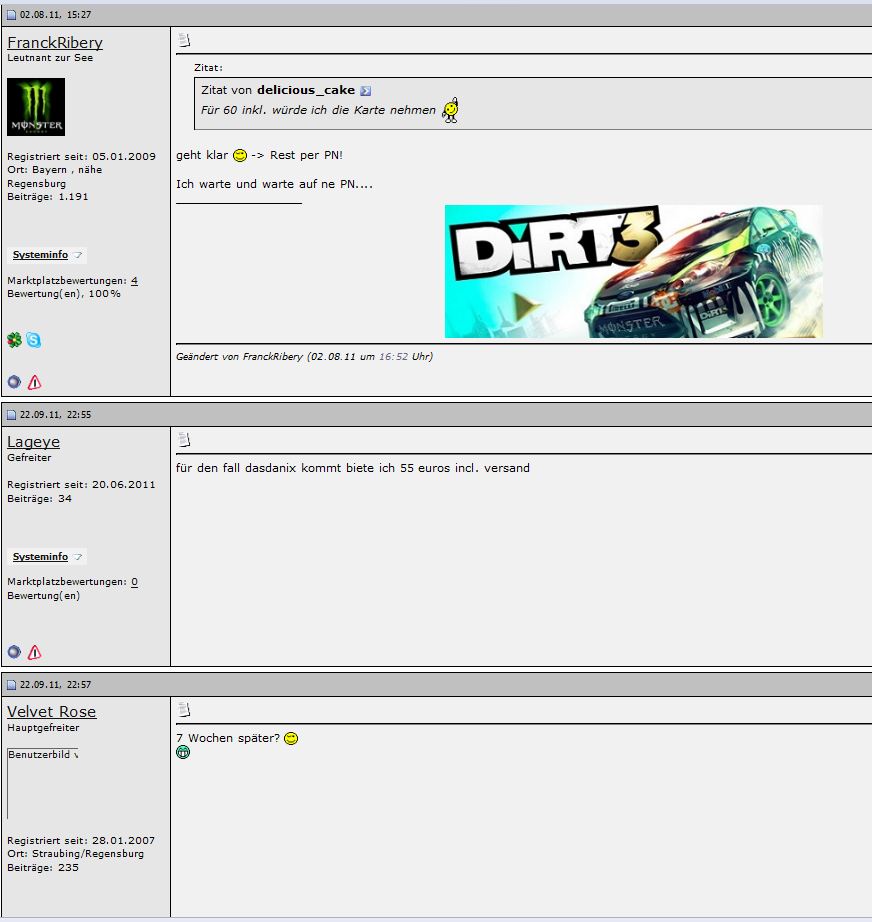
Task: Check FranckRibery's online status icon
Action: (x=14, y=382)
